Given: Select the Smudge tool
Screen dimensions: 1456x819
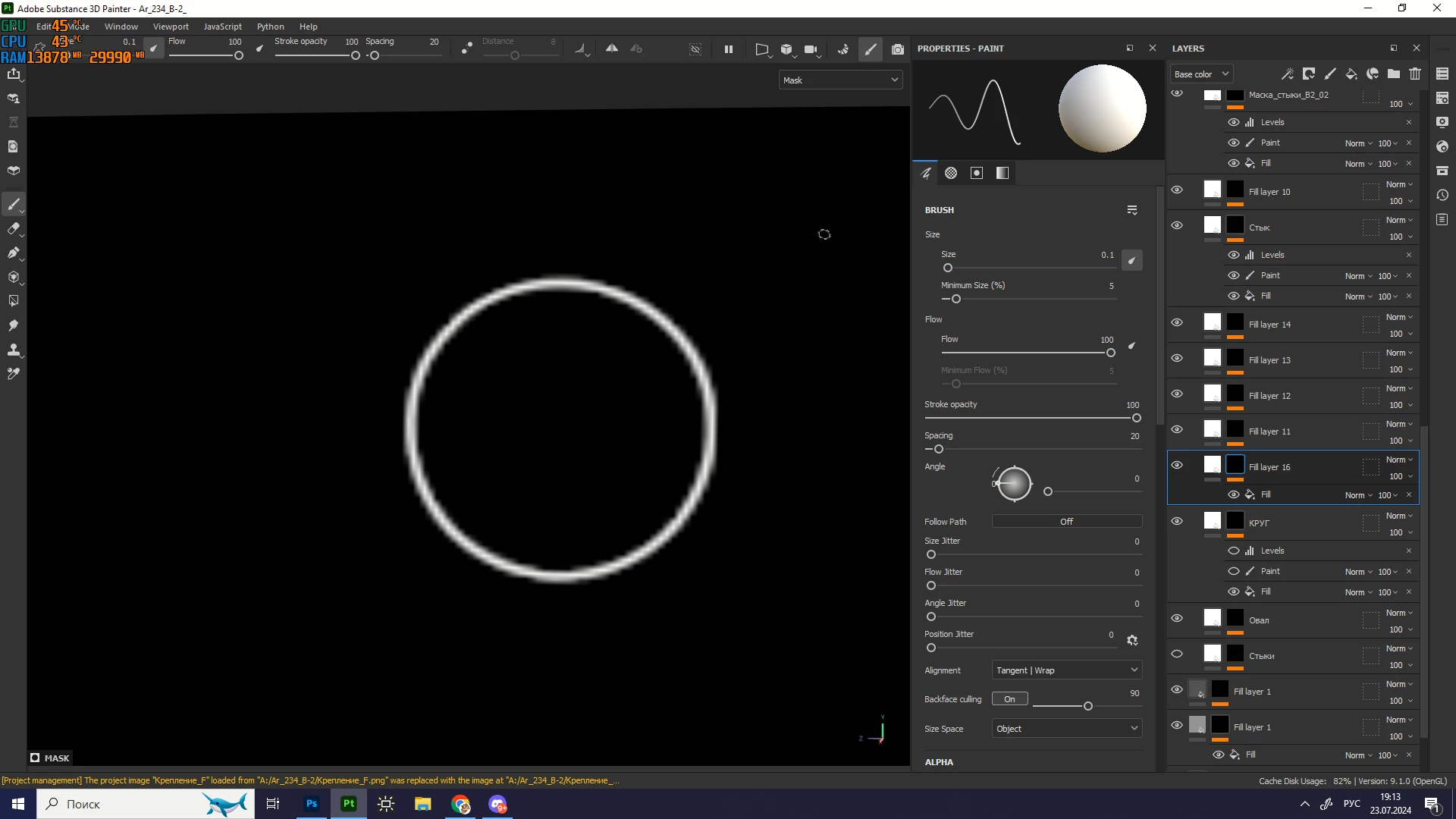Looking at the screenshot, I should point(14,325).
